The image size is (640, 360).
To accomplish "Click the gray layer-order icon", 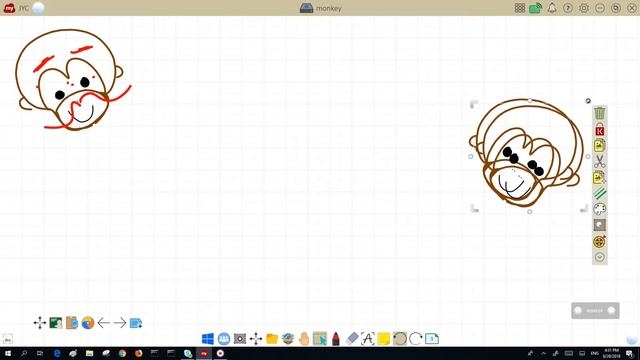I will tap(599, 225).
